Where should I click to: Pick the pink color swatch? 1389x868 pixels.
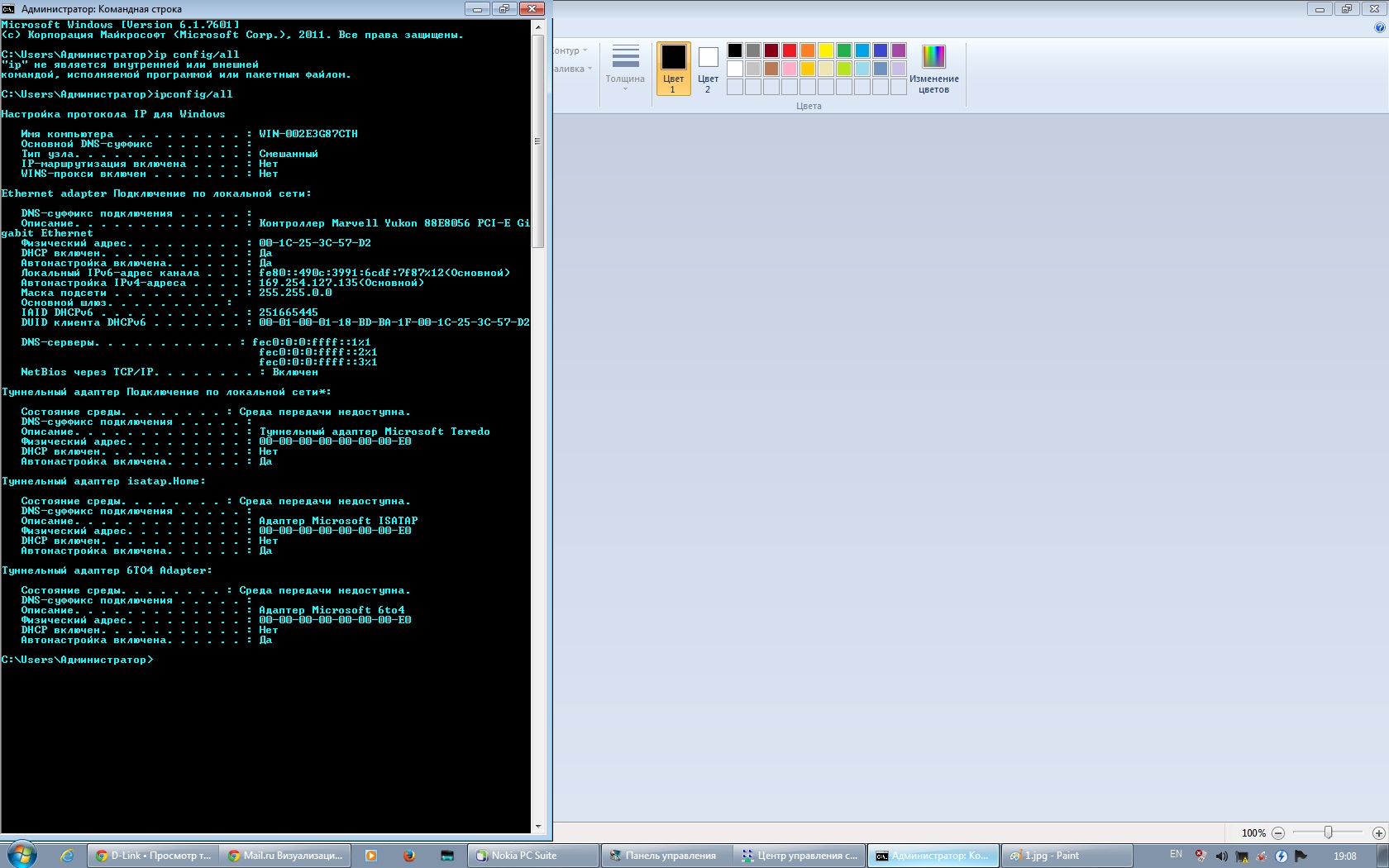click(790, 69)
